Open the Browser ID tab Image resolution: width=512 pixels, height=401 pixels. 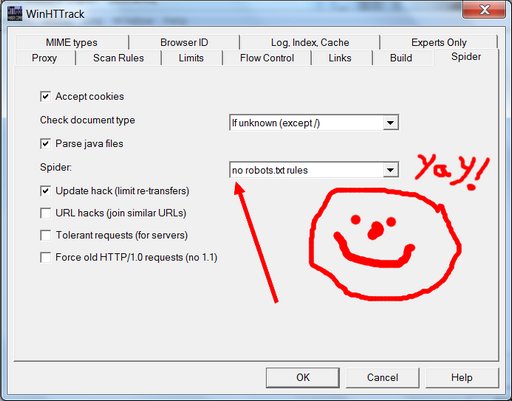pyautogui.click(x=184, y=42)
